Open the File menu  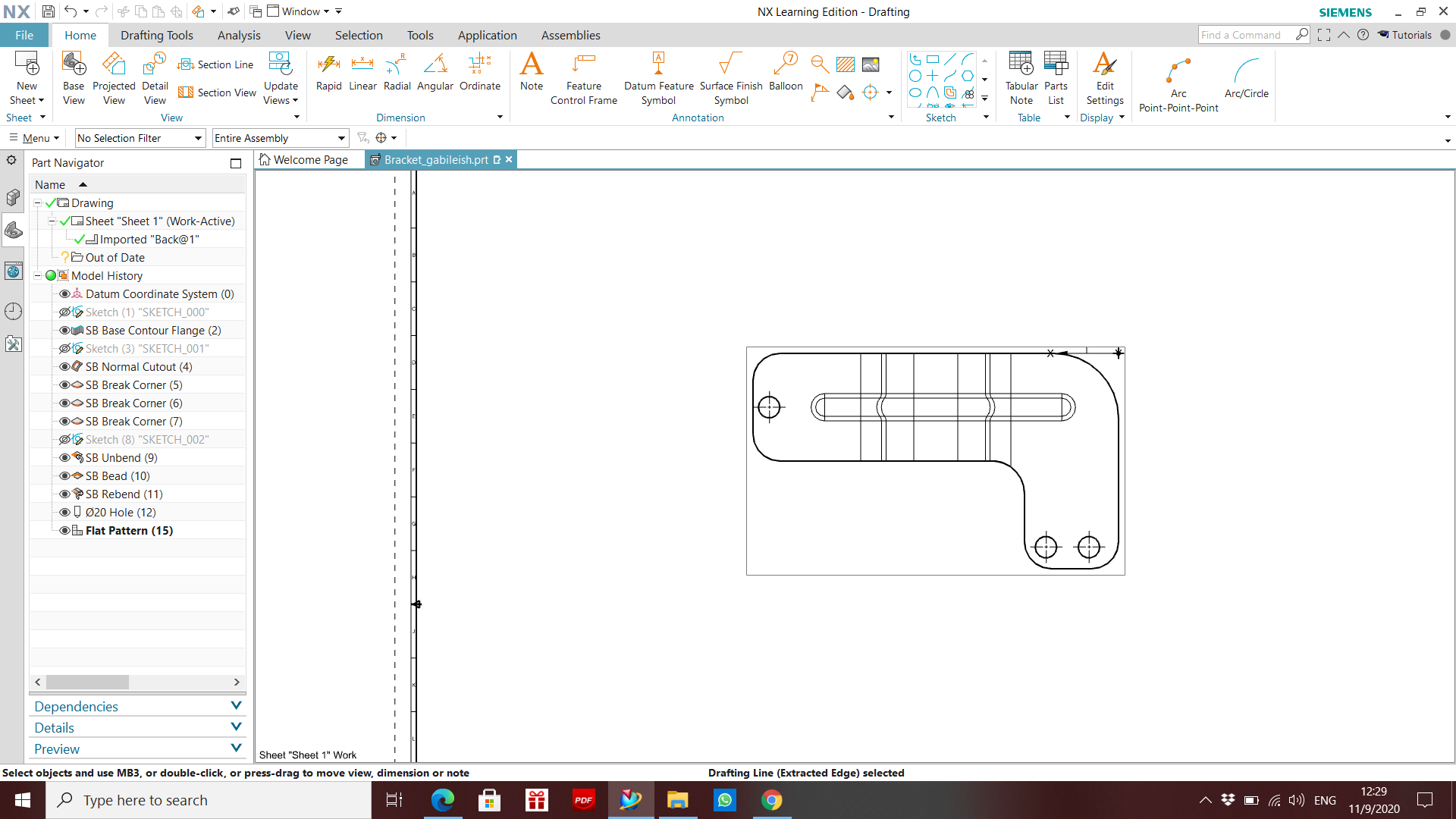coord(24,35)
